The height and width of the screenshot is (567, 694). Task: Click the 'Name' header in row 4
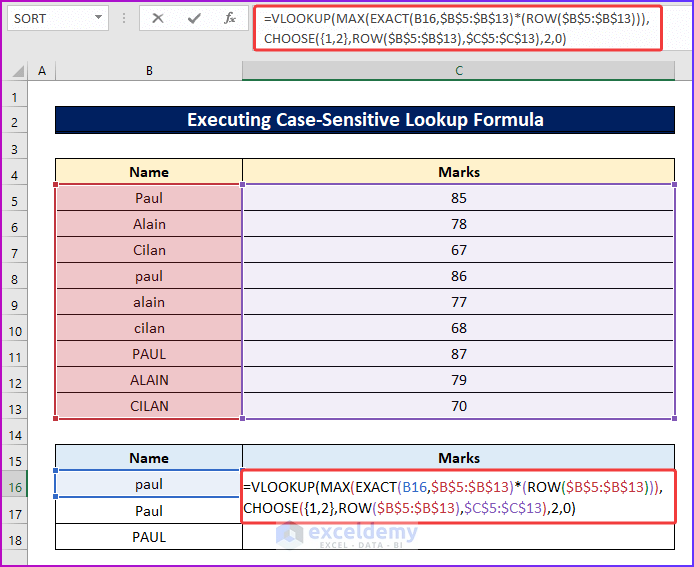click(x=149, y=172)
